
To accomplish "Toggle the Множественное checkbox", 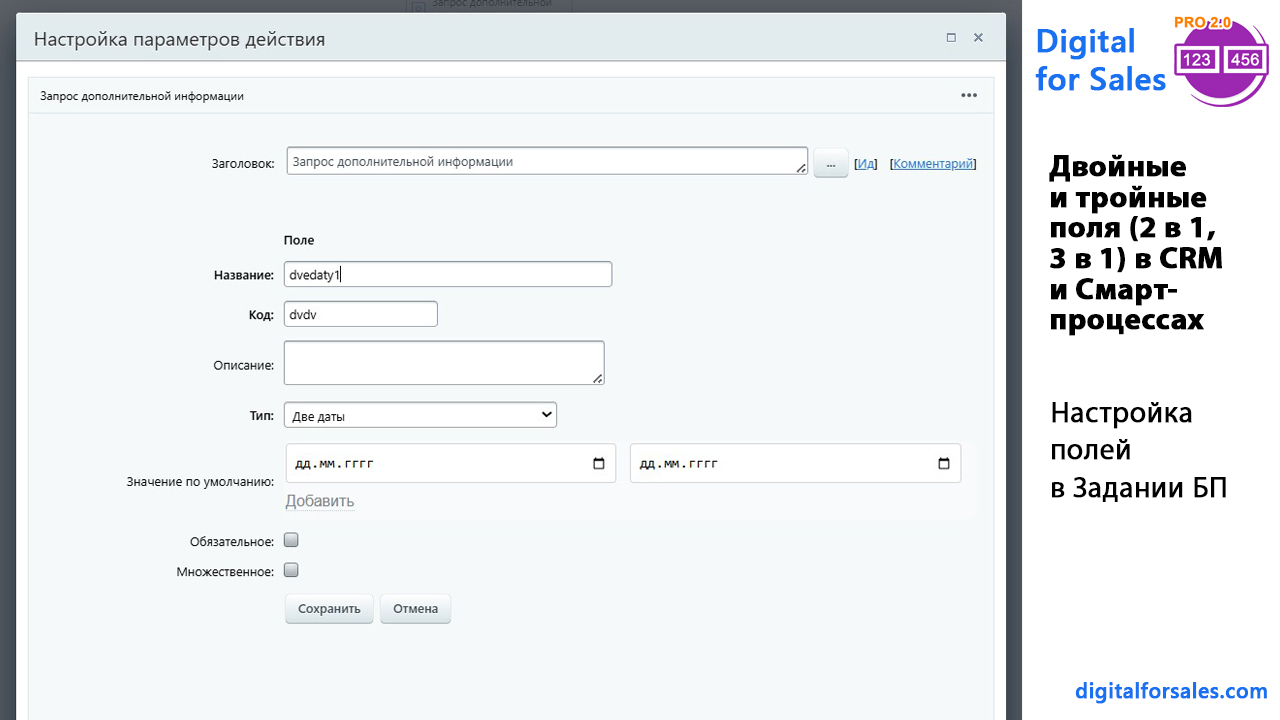I will click(291, 570).
